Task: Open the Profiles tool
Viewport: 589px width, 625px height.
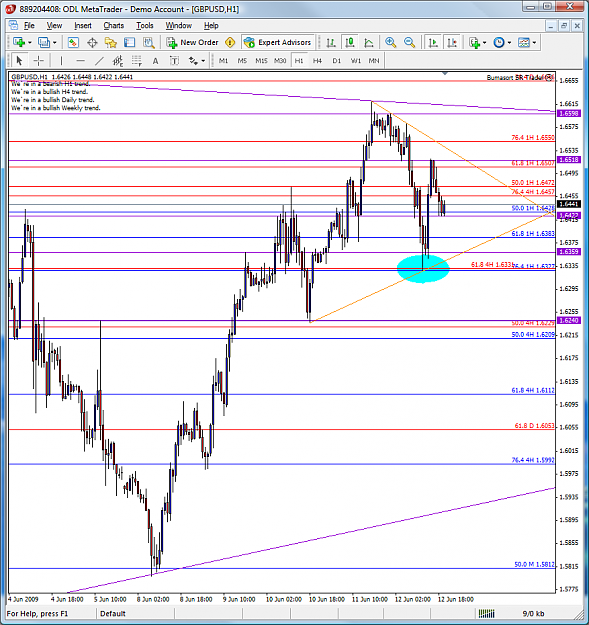Action: coord(43,42)
